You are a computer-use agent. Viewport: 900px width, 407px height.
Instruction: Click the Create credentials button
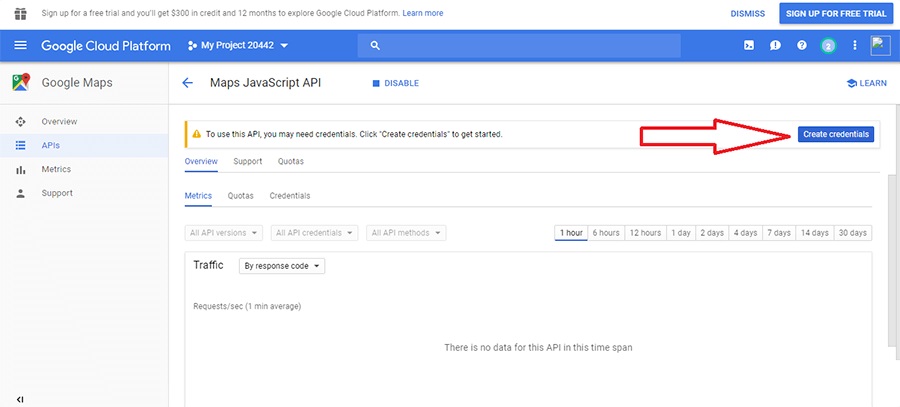click(836, 134)
